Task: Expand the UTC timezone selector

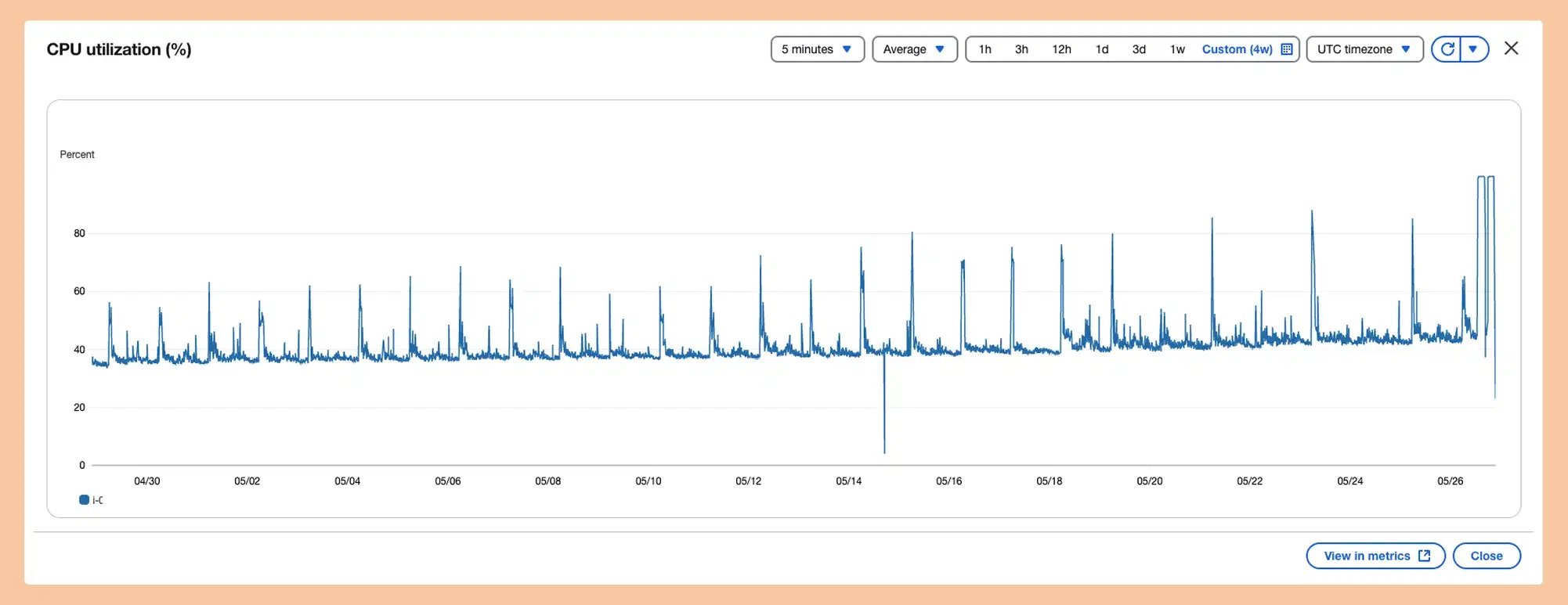Action: pos(1364,49)
